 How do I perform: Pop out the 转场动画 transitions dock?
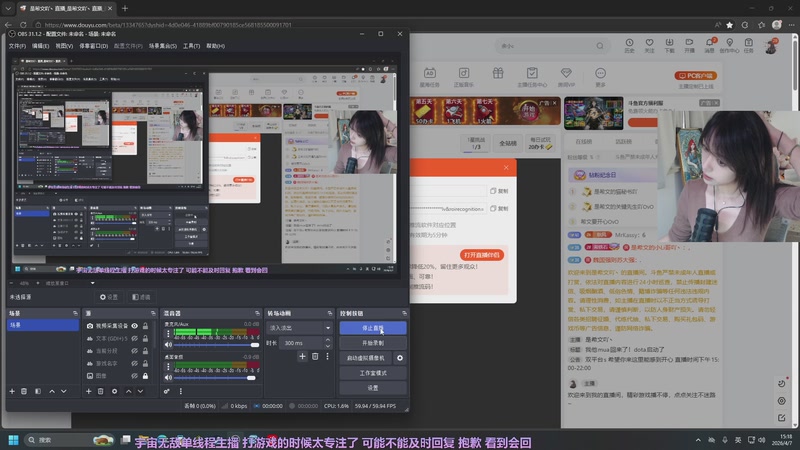pos(330,313)
